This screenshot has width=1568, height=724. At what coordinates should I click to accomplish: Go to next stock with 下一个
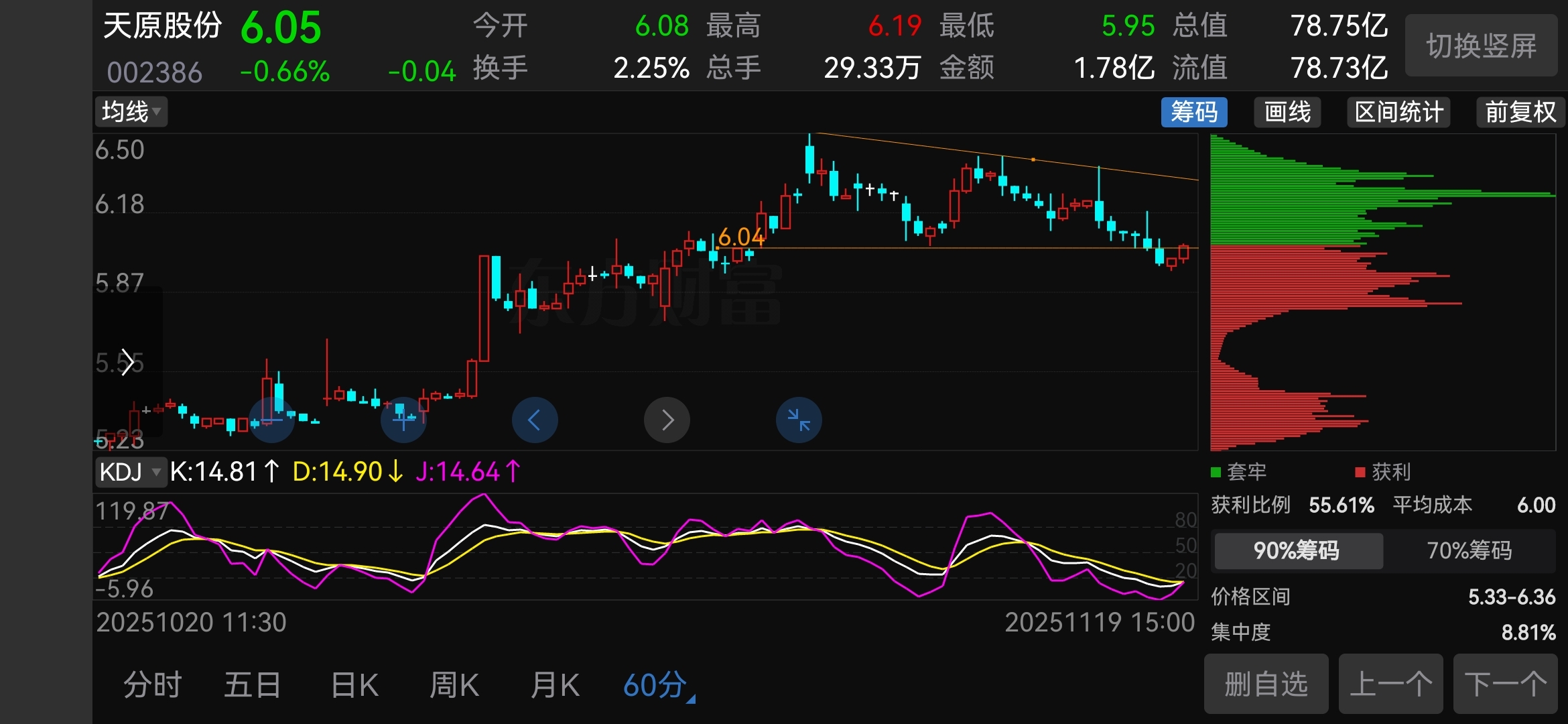click(x=1505, y=684)
